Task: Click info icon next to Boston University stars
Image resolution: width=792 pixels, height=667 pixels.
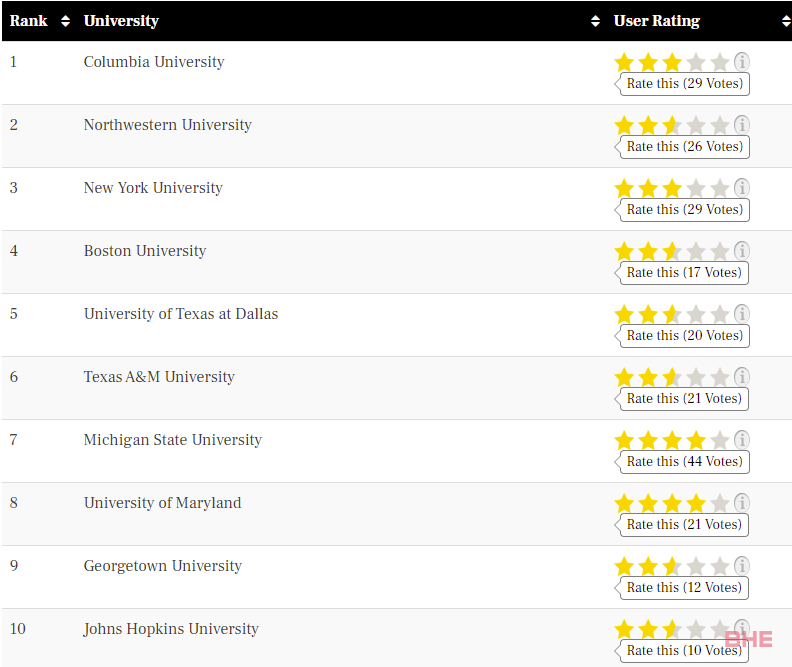Action: click(741, 250)
